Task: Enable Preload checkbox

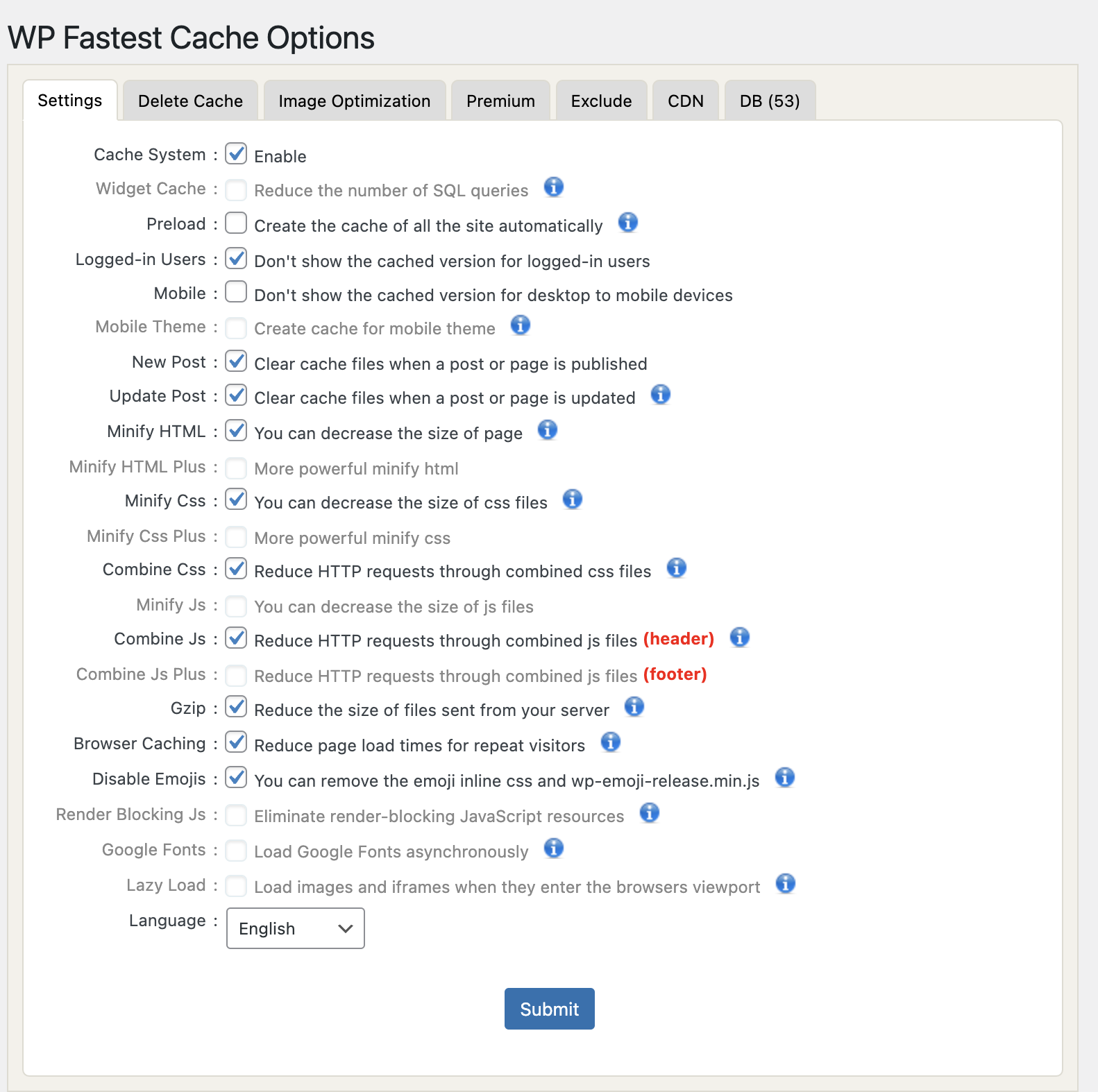Action: (x=236, y=223)
